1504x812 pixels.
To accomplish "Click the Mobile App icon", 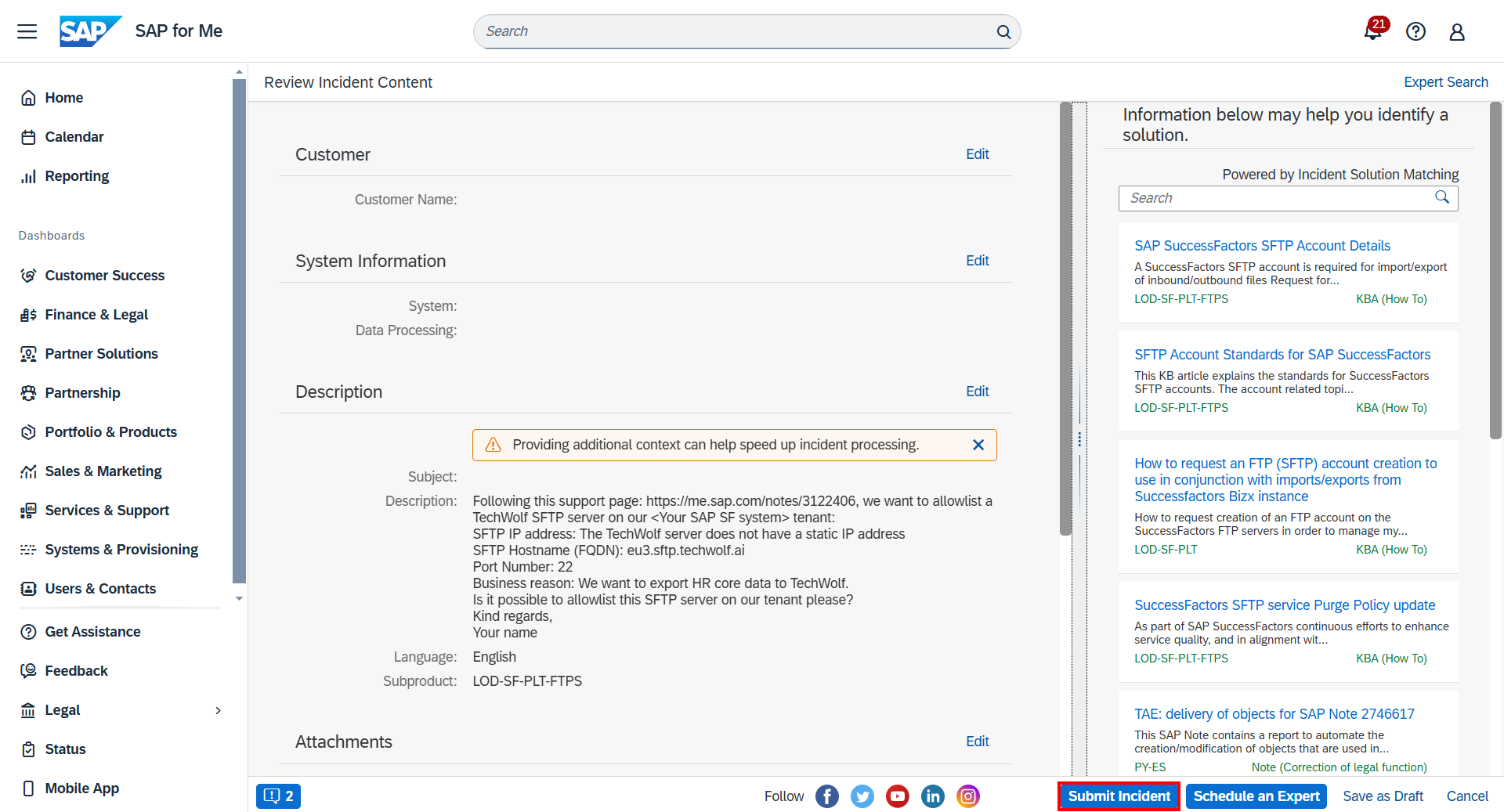I will point(28,789).
